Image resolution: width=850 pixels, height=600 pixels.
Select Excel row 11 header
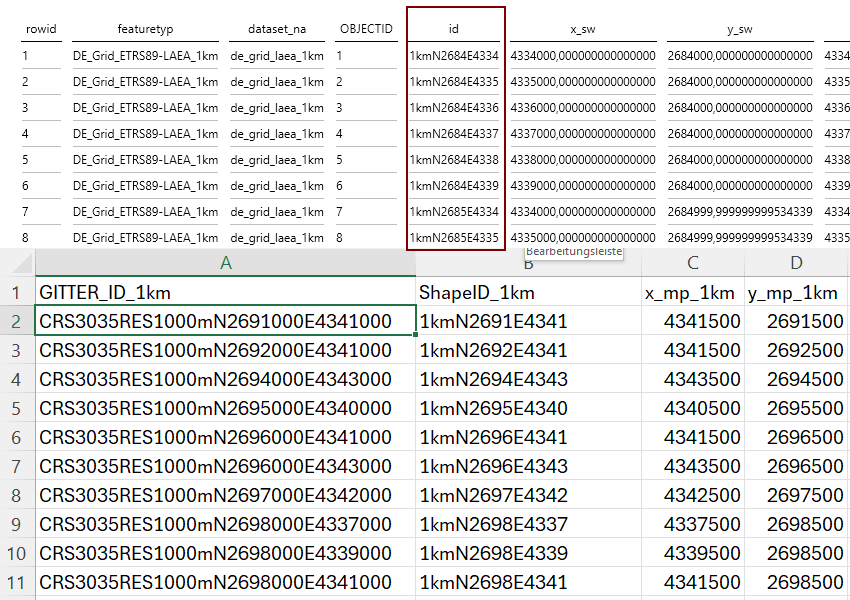coord(17,582)
